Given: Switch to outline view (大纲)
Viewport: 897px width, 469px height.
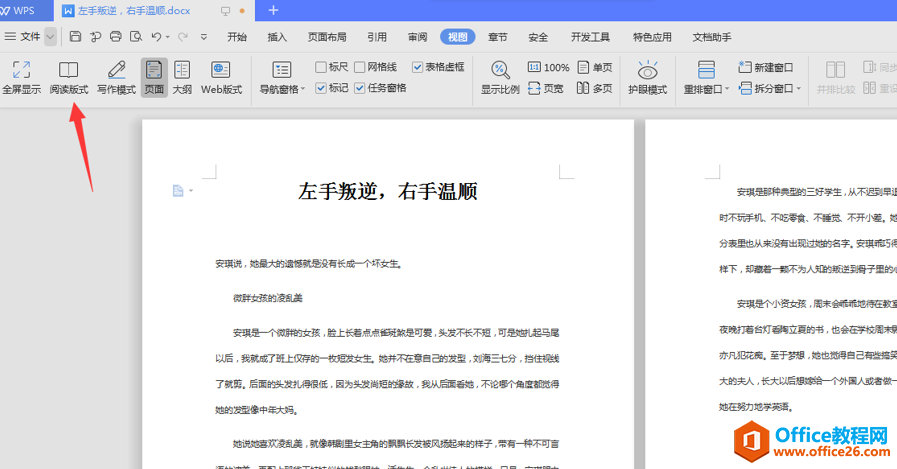Looking at the screenshot, I should point(182,77).
